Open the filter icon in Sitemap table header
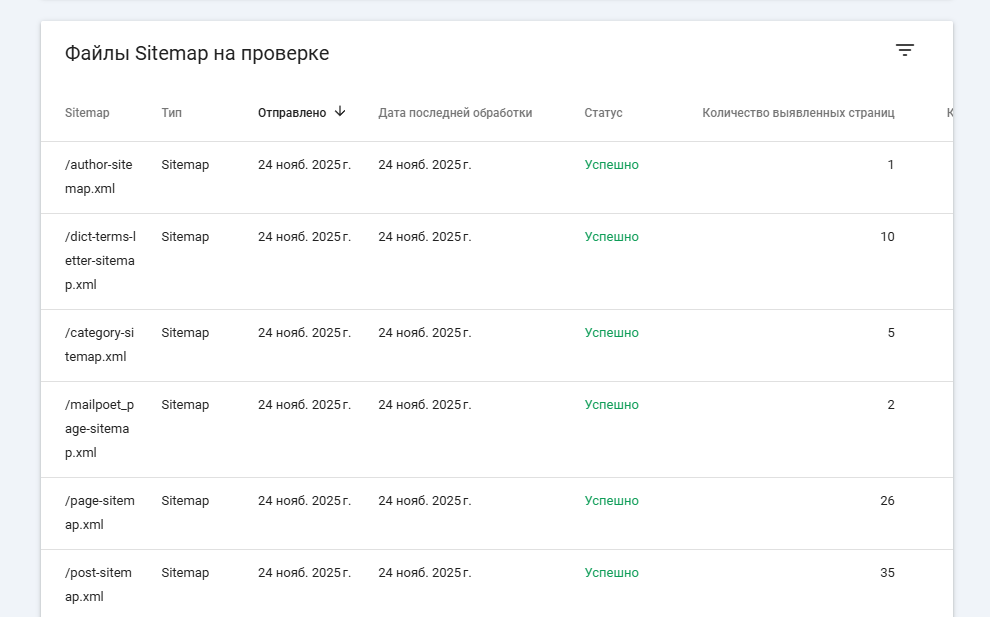 coord(904,50)
